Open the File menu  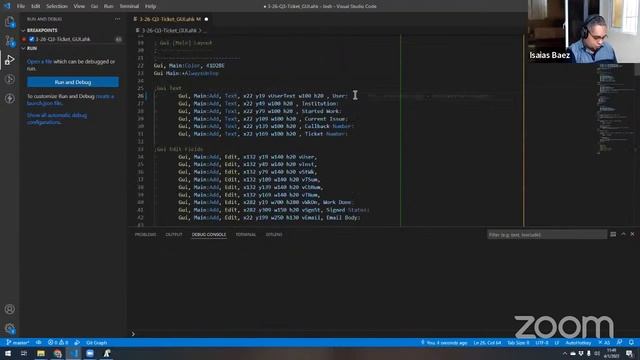coord(21,6)
